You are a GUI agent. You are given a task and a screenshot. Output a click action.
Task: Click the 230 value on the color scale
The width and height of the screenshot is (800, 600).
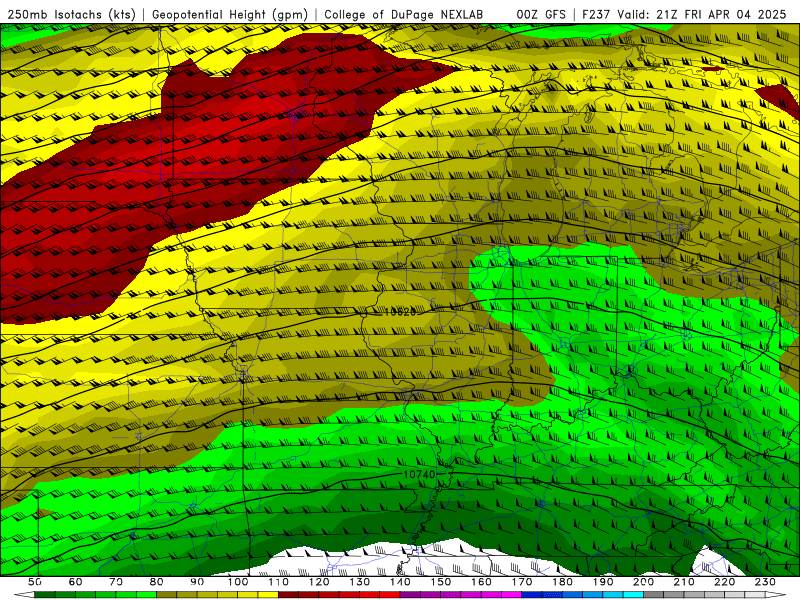(765, 582)
